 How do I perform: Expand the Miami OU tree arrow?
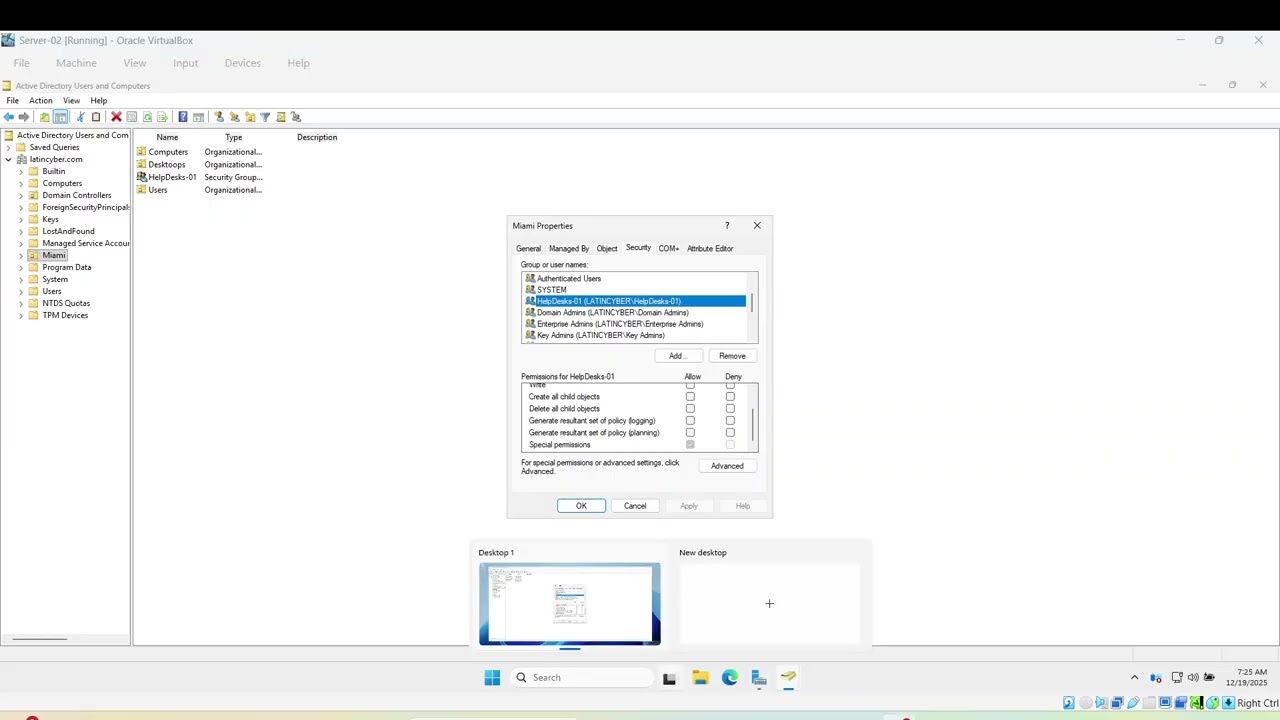[x=21, y=255]
